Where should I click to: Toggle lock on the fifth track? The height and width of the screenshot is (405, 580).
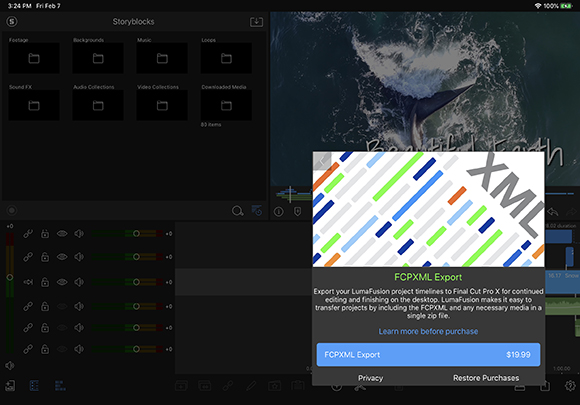[45, 328]
